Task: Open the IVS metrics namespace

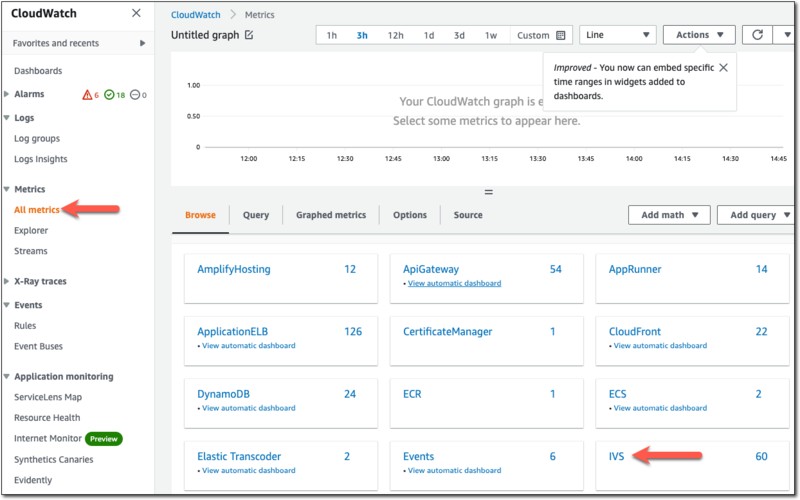Action: pos(616,456)
